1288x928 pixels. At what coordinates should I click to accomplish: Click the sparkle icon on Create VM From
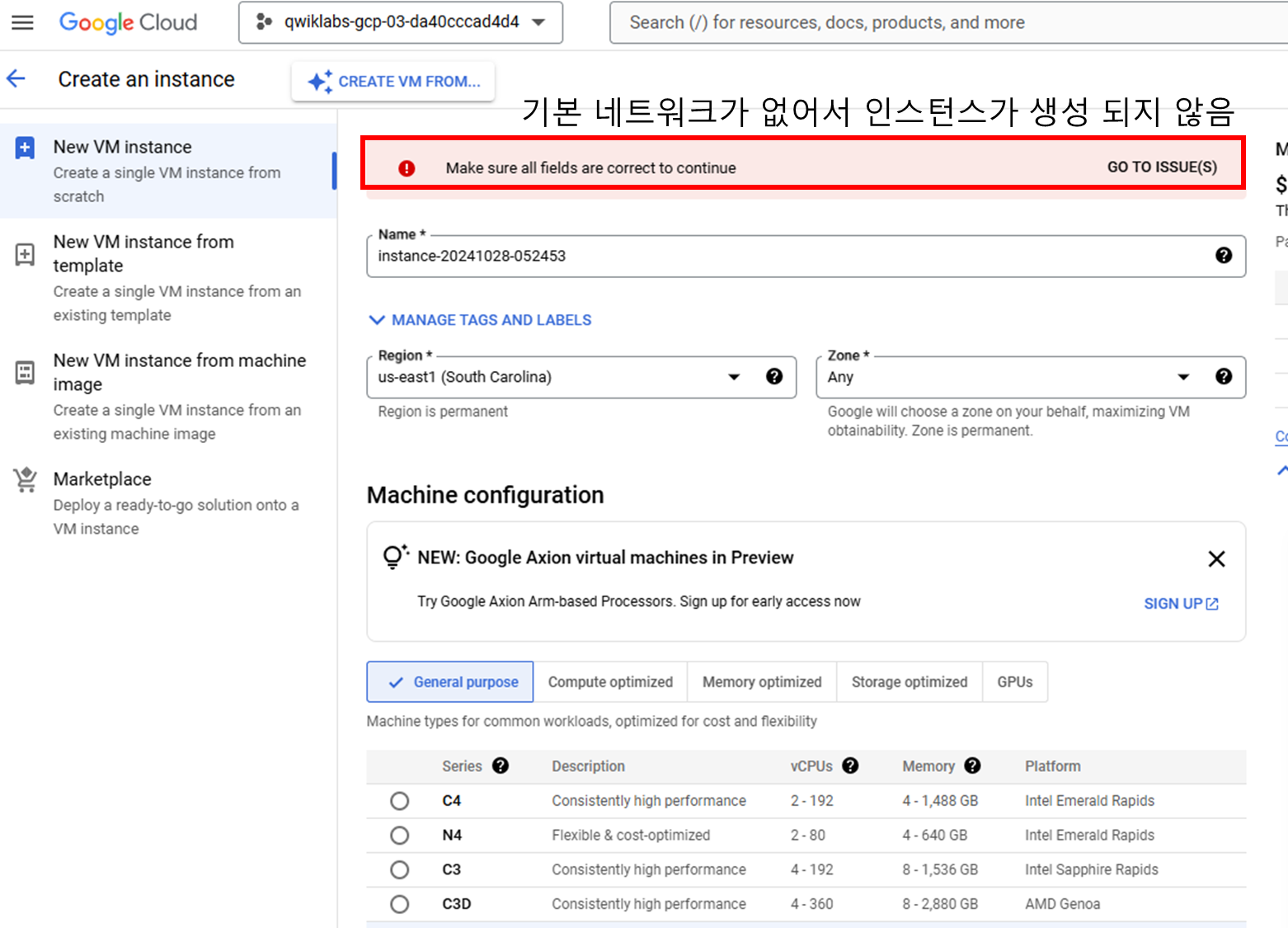320,82
